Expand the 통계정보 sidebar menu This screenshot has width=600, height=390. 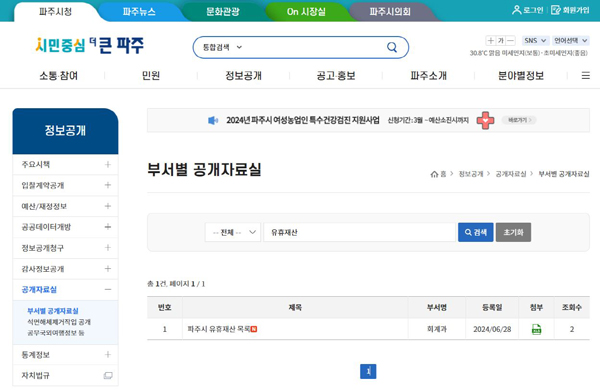(108, 355)
